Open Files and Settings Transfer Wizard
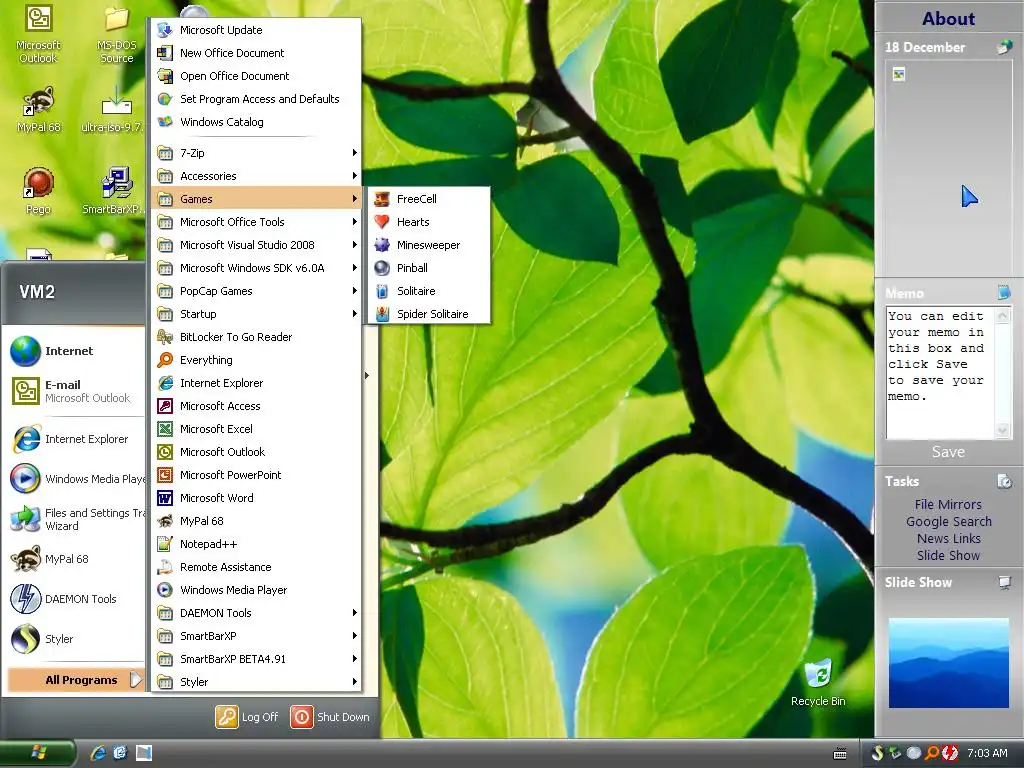 pos(73,519)
